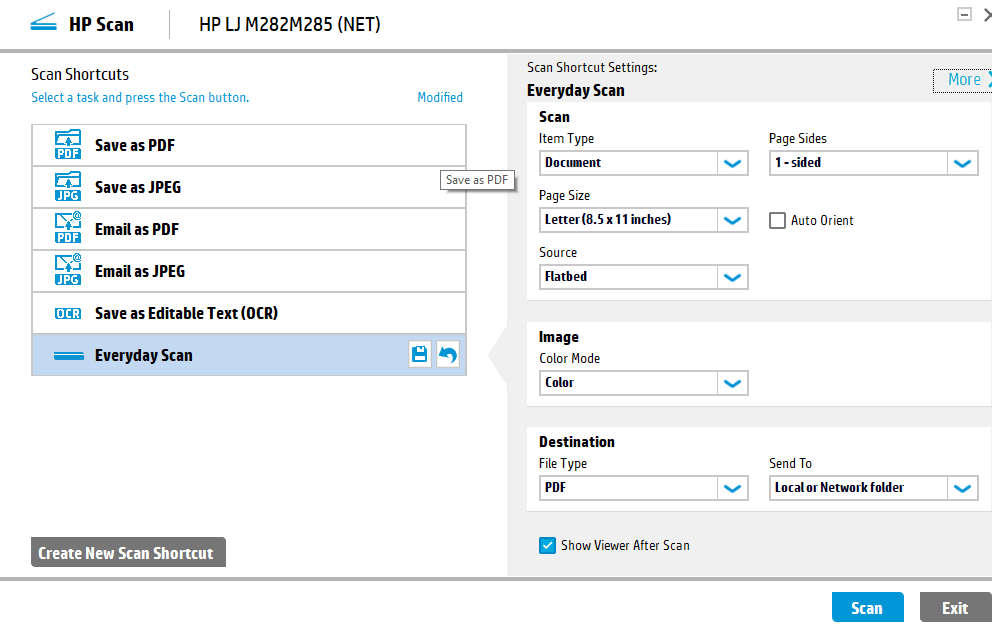The image size is (992, 632).
Task: Select the Save as JPEG shortcut icon
Action: click(x=67, y=186)
